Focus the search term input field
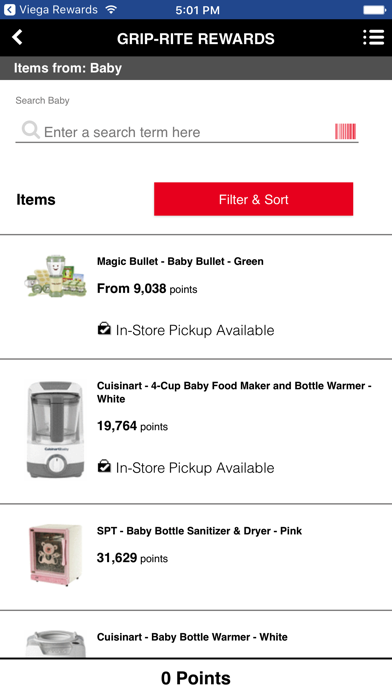 tap(186, 132)
